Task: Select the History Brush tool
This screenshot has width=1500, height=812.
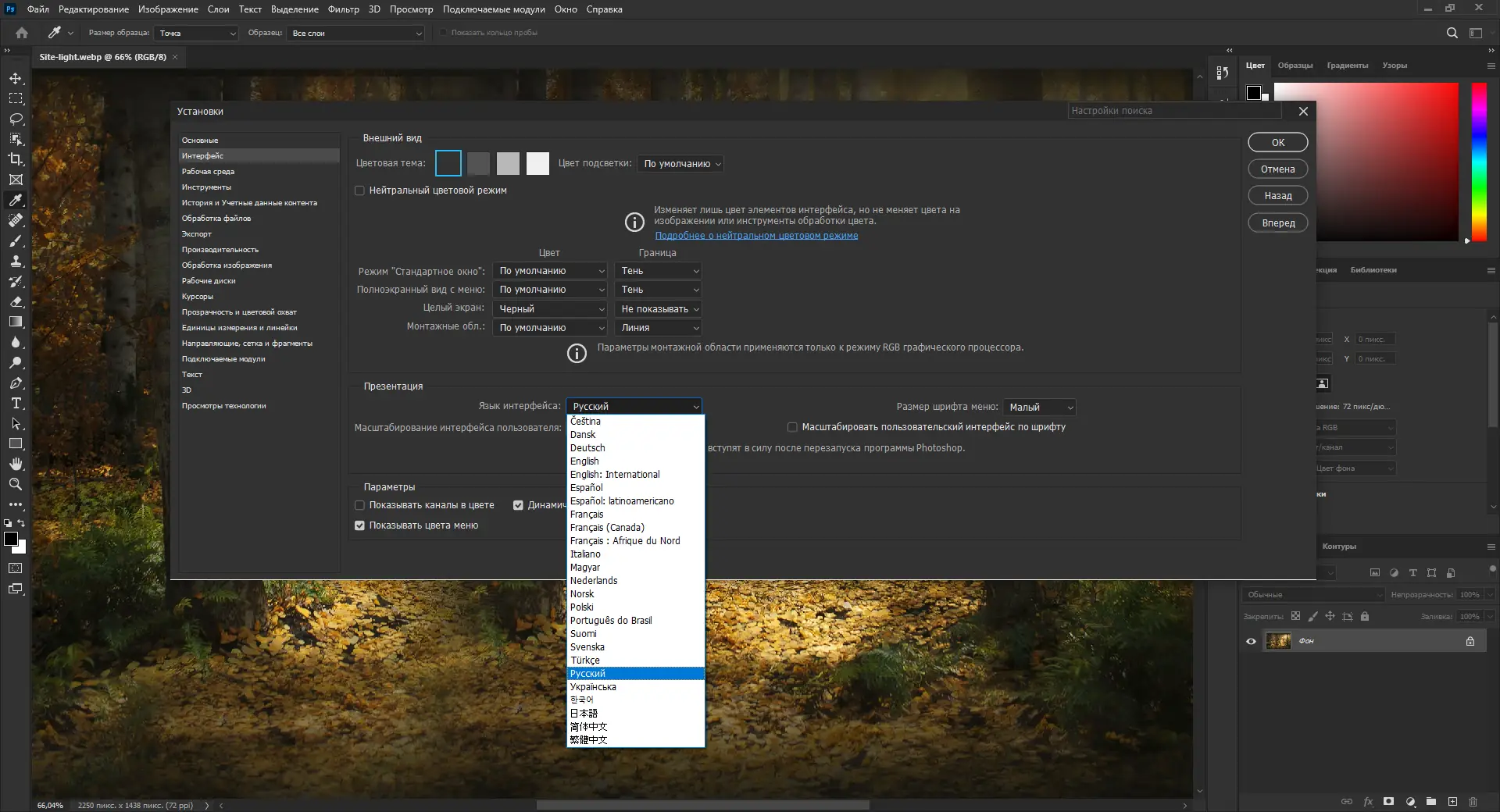Action: (16, 282)
